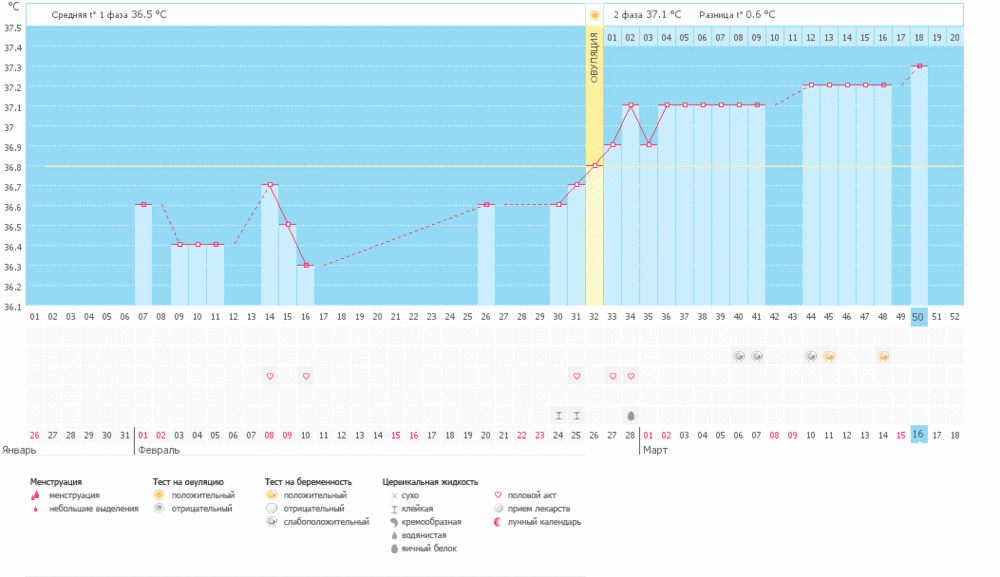Click the weak-positive pregnancy test icon on March 10
Viewport: 1000px width, 577px height.
[x=811, y=356]
